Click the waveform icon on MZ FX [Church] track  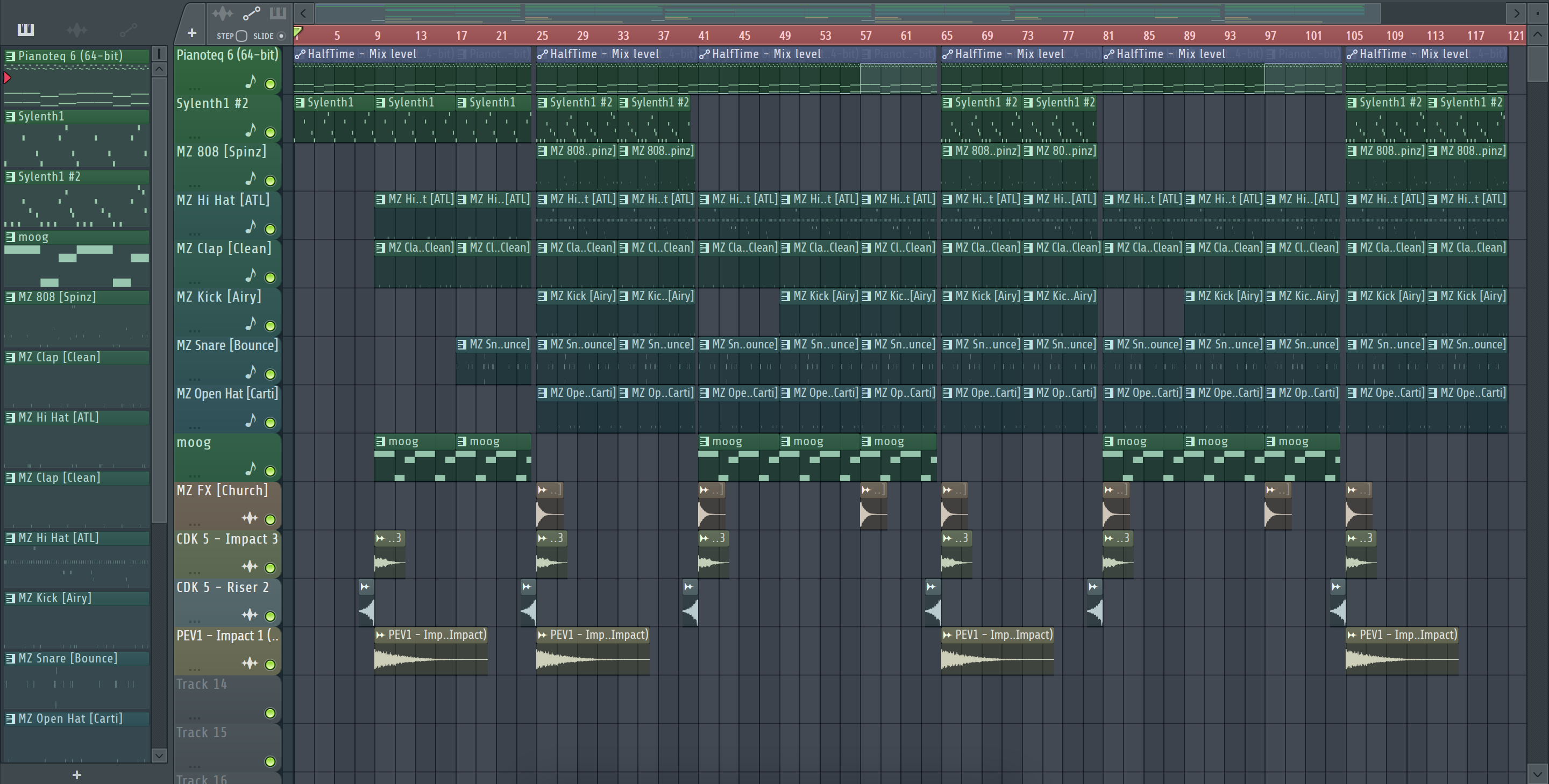250,518
